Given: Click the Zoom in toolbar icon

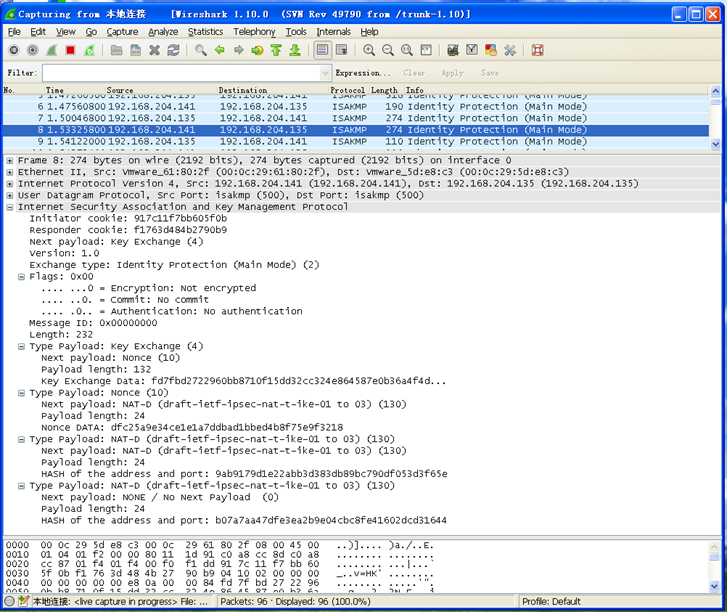Looking at the screenshot, I should (369, 50).
